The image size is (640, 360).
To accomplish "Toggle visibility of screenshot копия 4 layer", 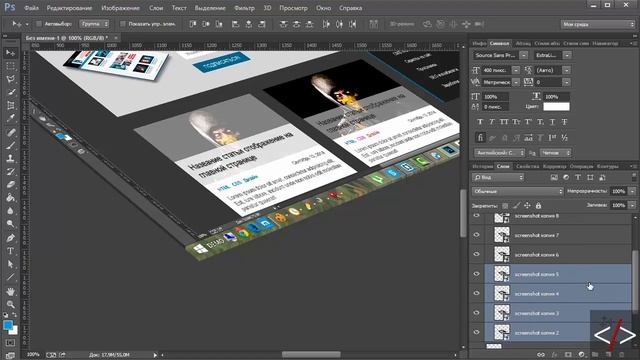I will click(476, 293).
